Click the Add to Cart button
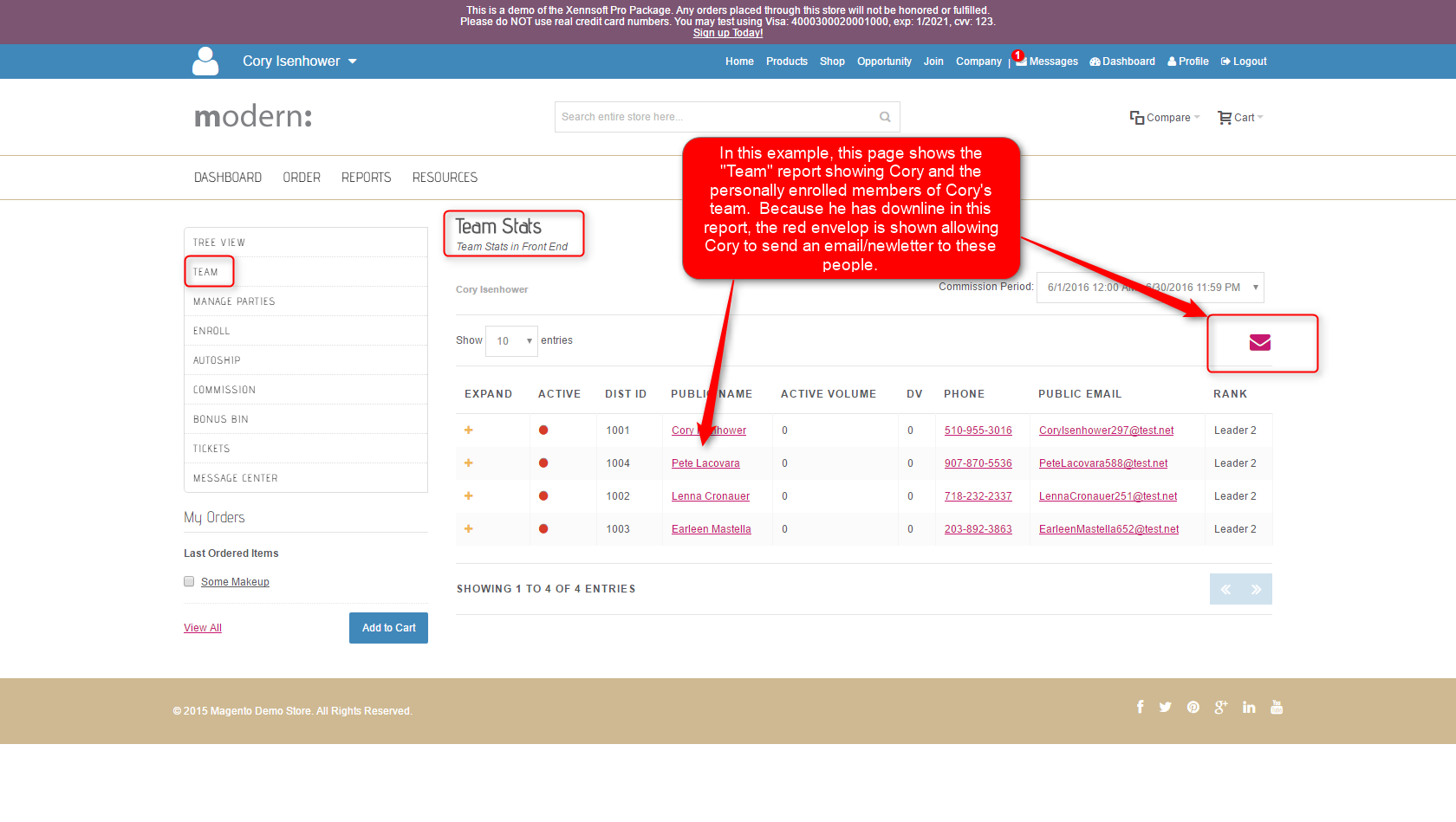 click(388, 628)
